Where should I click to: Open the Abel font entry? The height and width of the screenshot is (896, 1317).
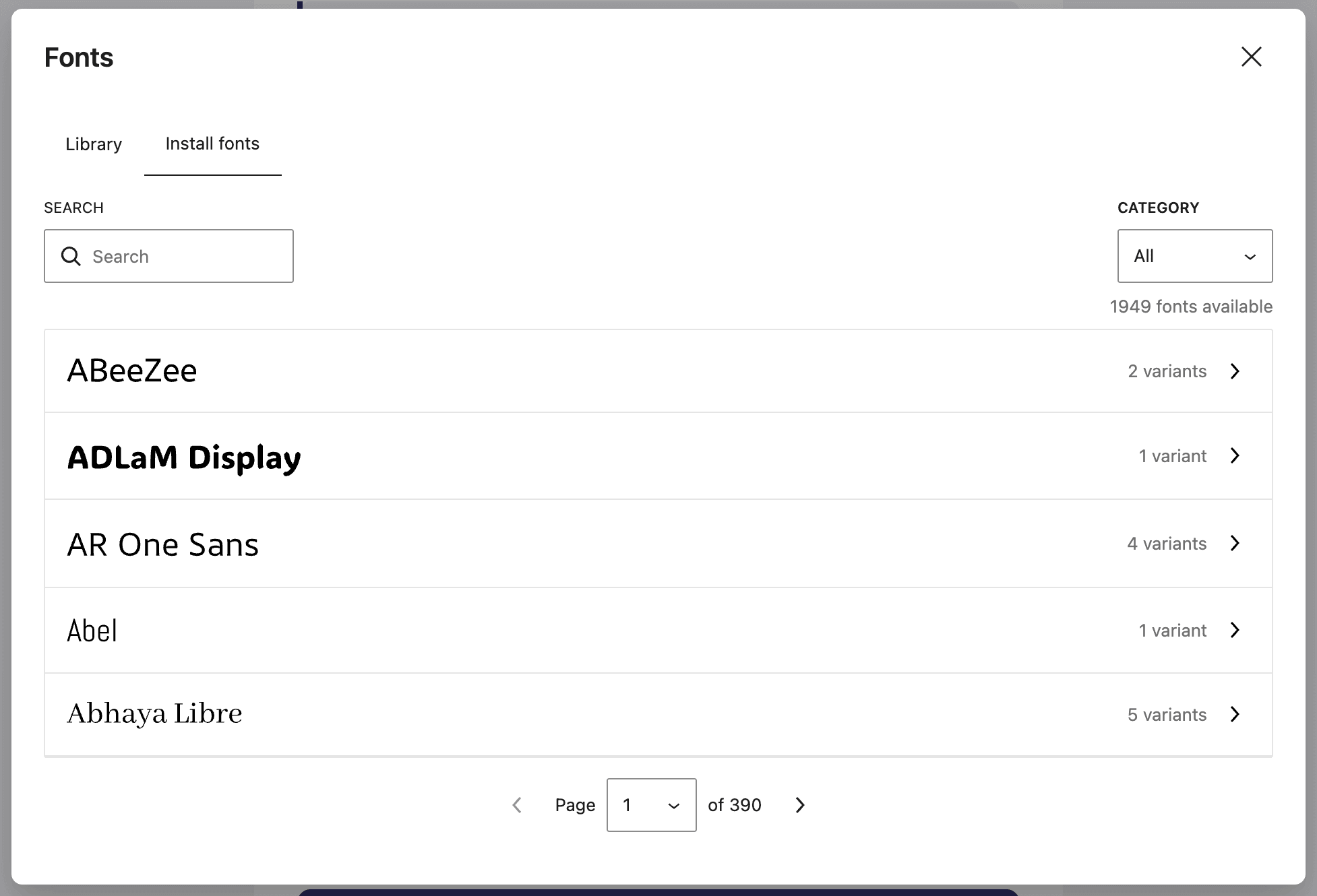[658, 631]
